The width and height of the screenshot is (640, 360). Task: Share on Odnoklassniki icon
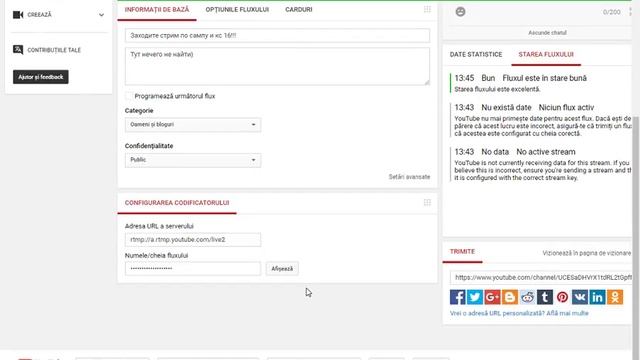(615, 297)
